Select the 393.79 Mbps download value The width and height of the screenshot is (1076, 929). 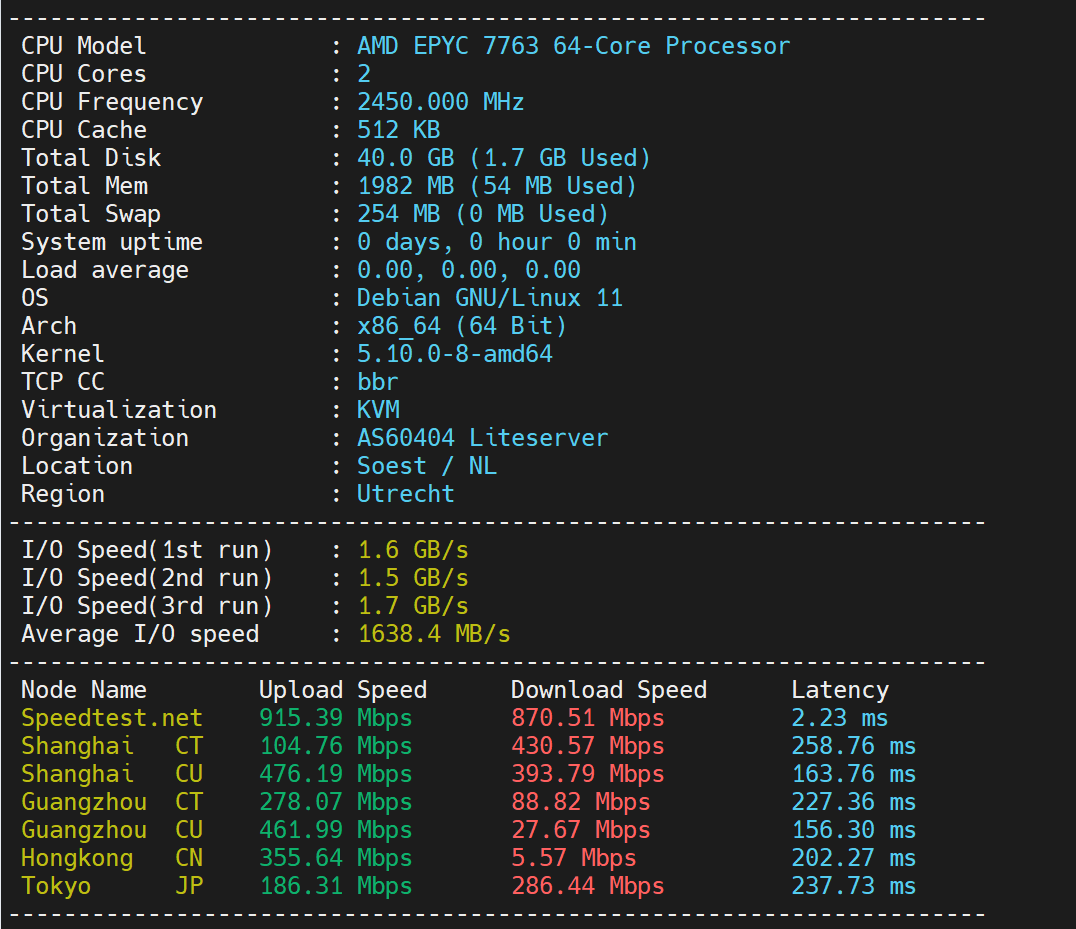[587, 775]
